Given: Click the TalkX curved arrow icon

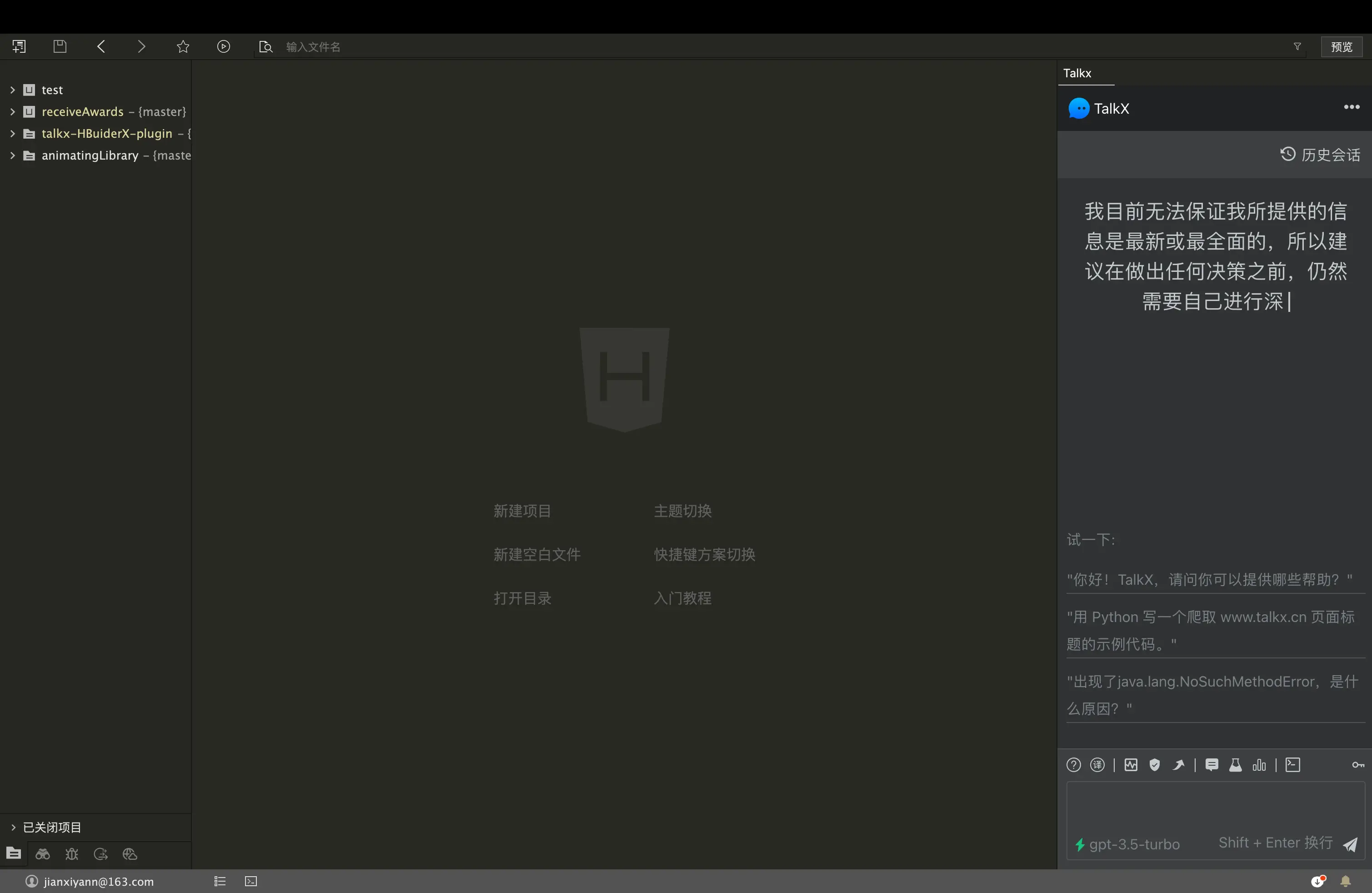Looking at the screenshot, I should click(1178, 765).
